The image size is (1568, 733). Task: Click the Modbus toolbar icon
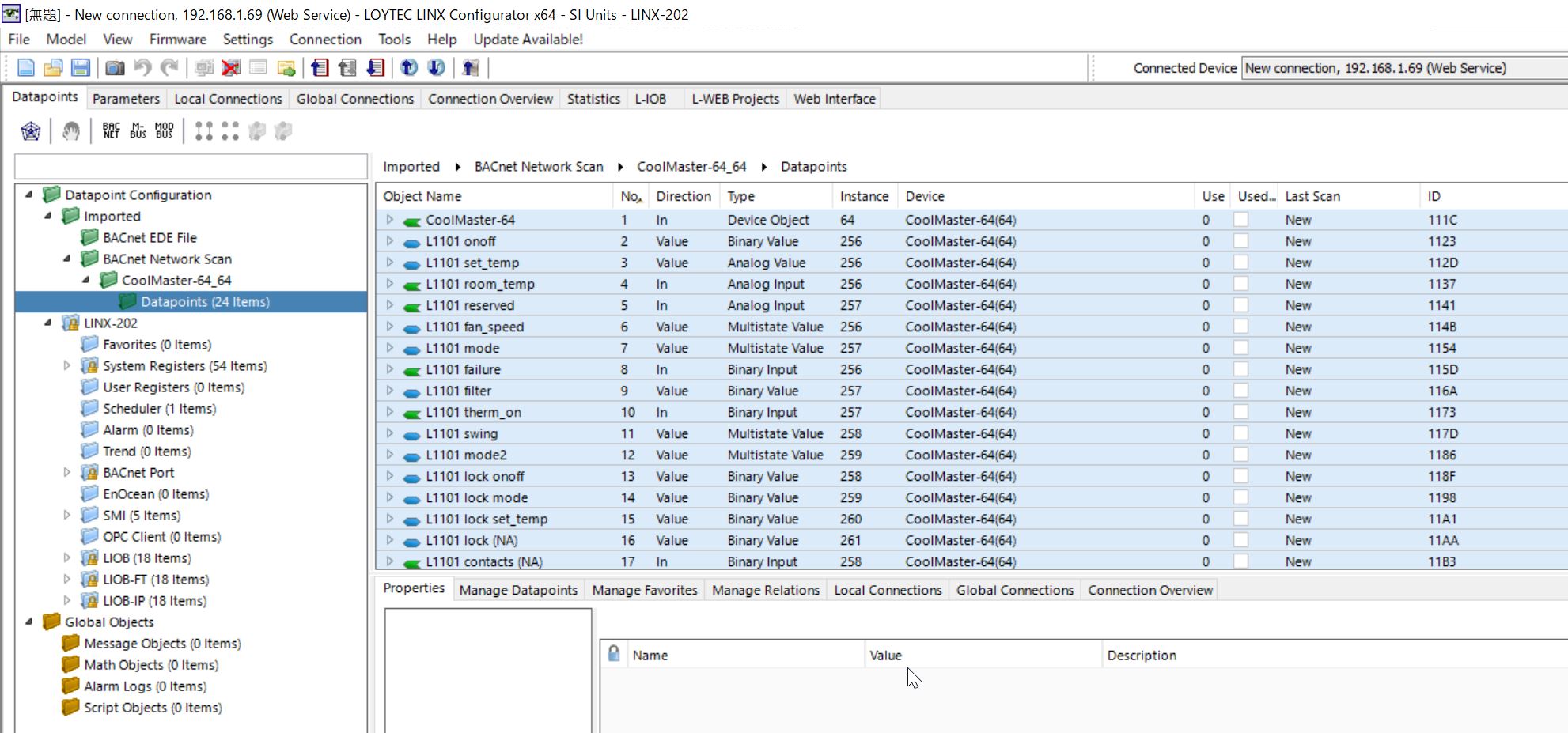[x=164, y=130]
